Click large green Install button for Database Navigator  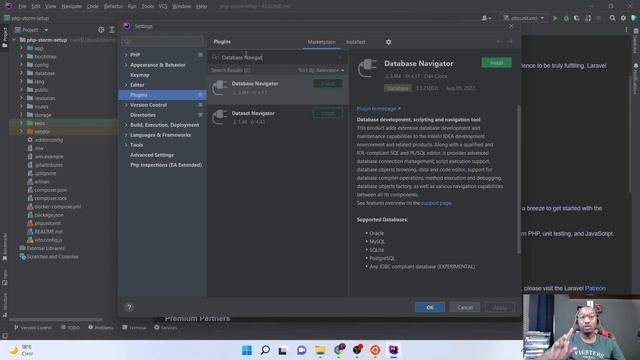[x=496, y=62]
